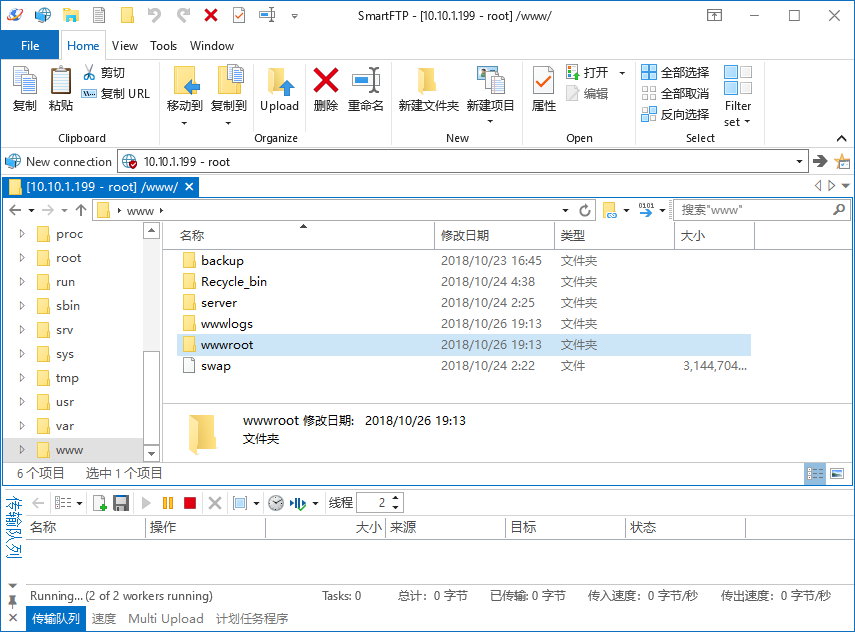Screen dimensions: 855x632
Task: Click 反向选择 (Invert selection) in ribbon
Action: click(676, 115)
